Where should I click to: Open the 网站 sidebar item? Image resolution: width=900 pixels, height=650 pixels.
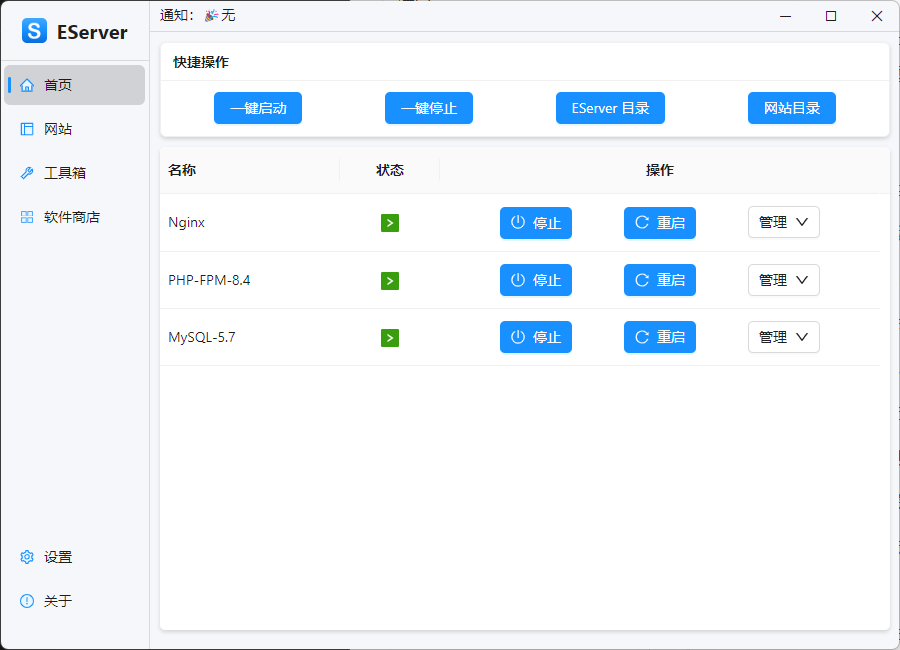coord(75,129)
